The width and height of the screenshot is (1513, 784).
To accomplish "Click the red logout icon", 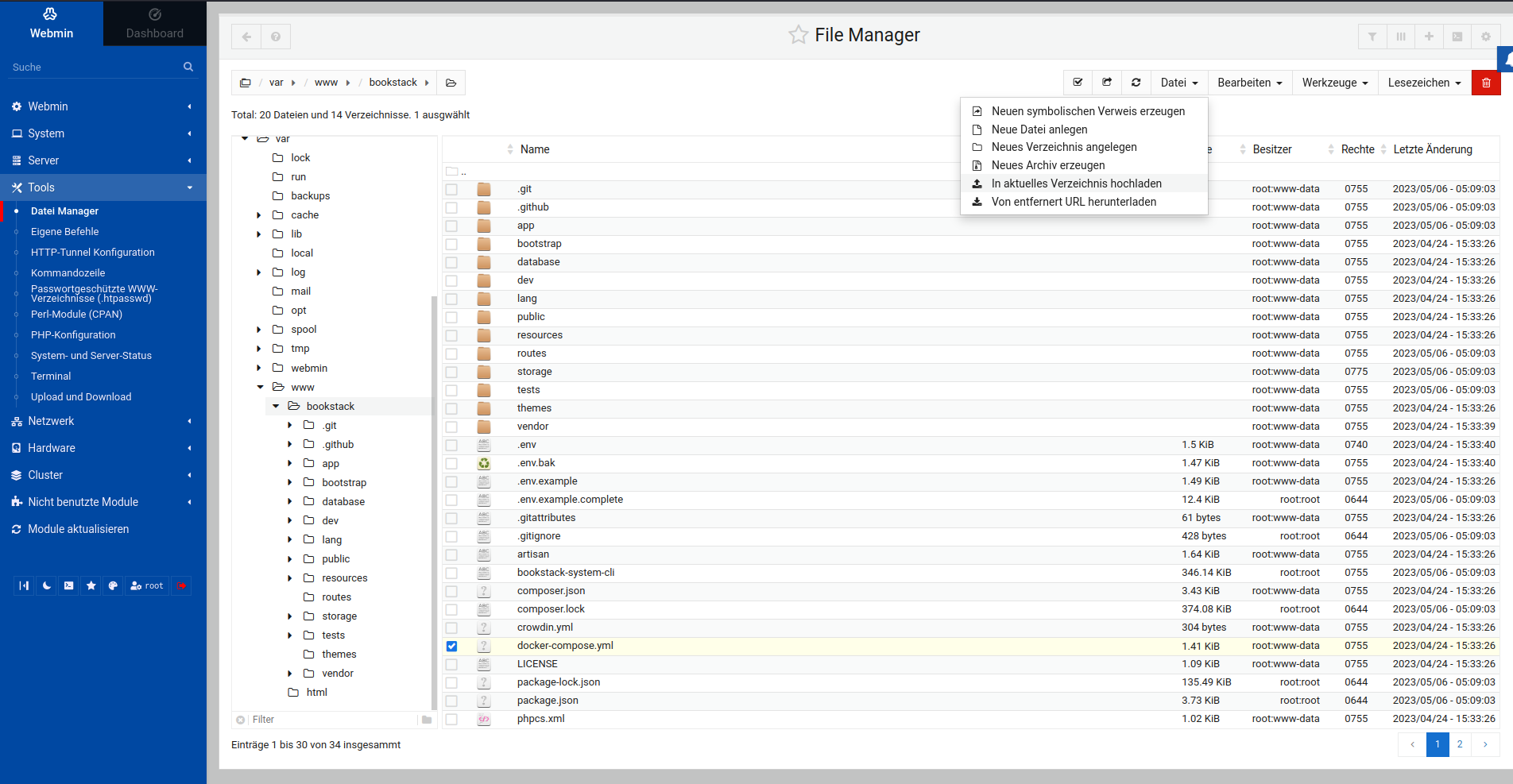I will [182, 585].
